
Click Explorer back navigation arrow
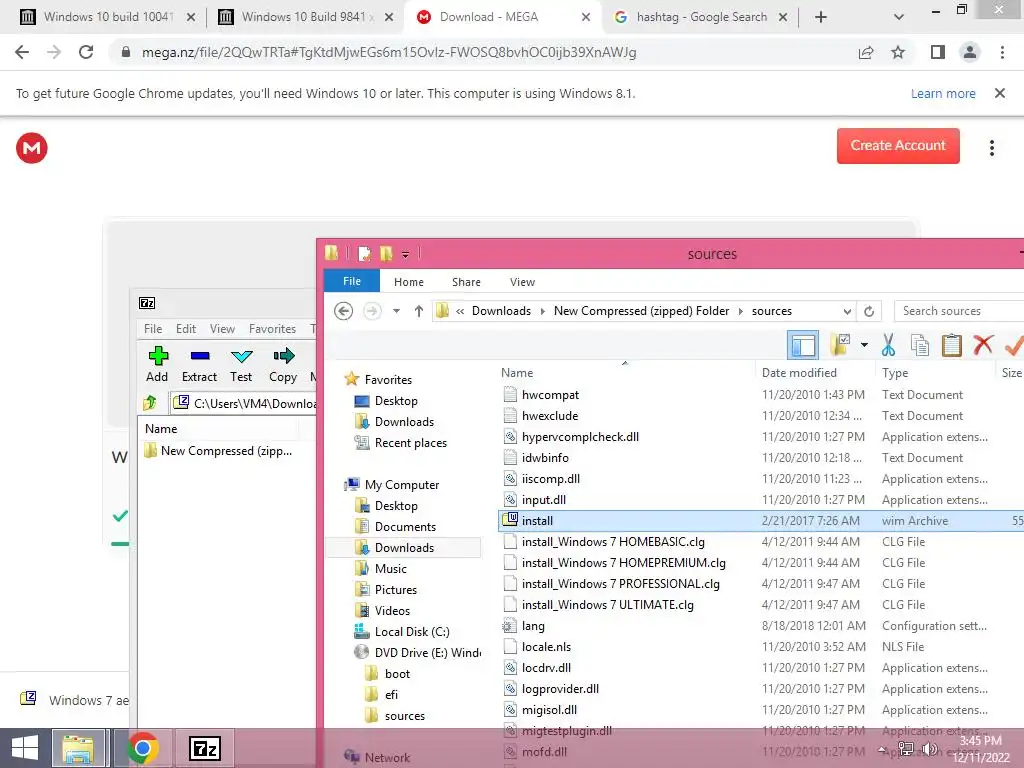tap(344, 311)
